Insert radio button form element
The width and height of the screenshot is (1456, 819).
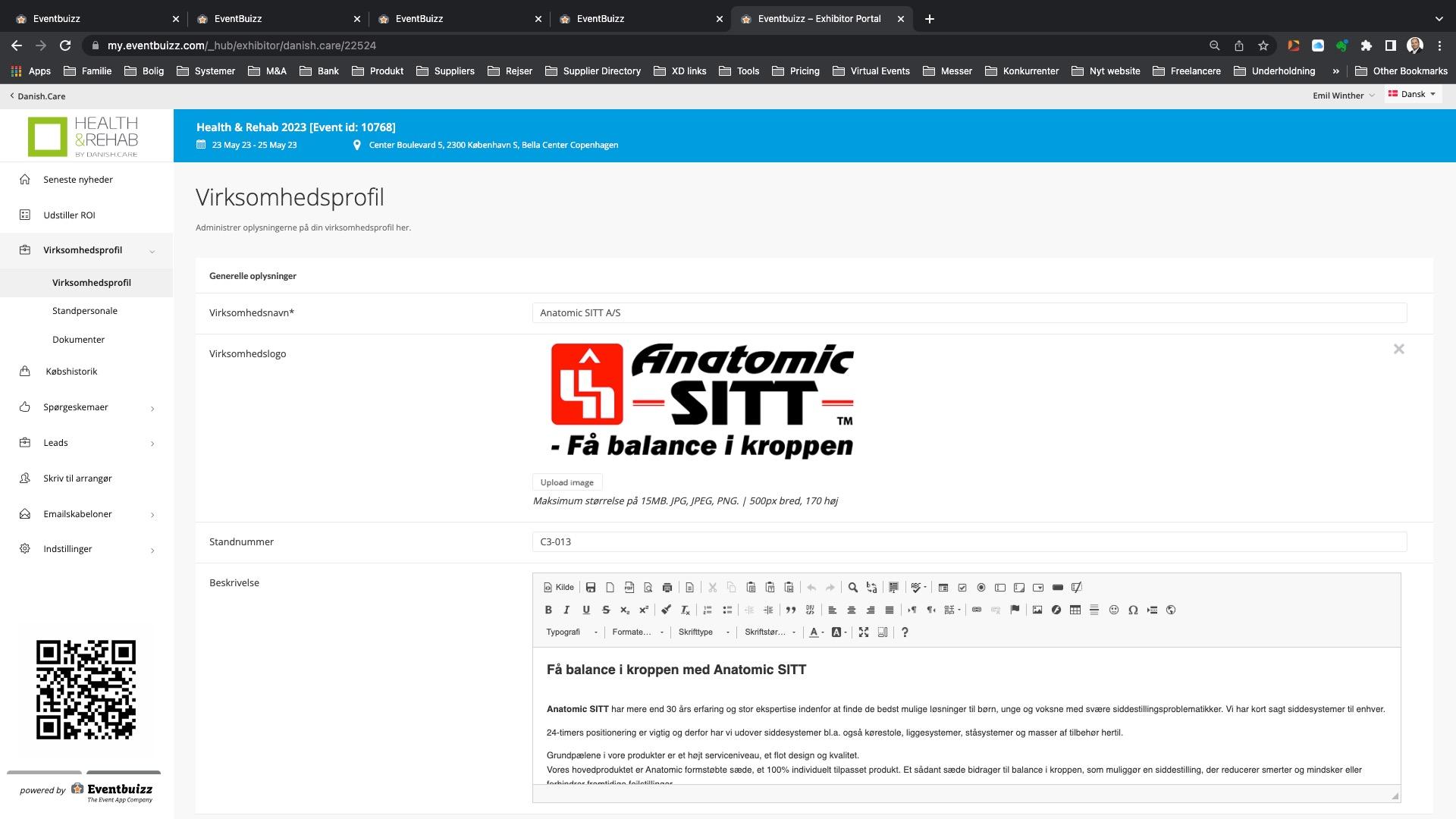pos(981,588)
